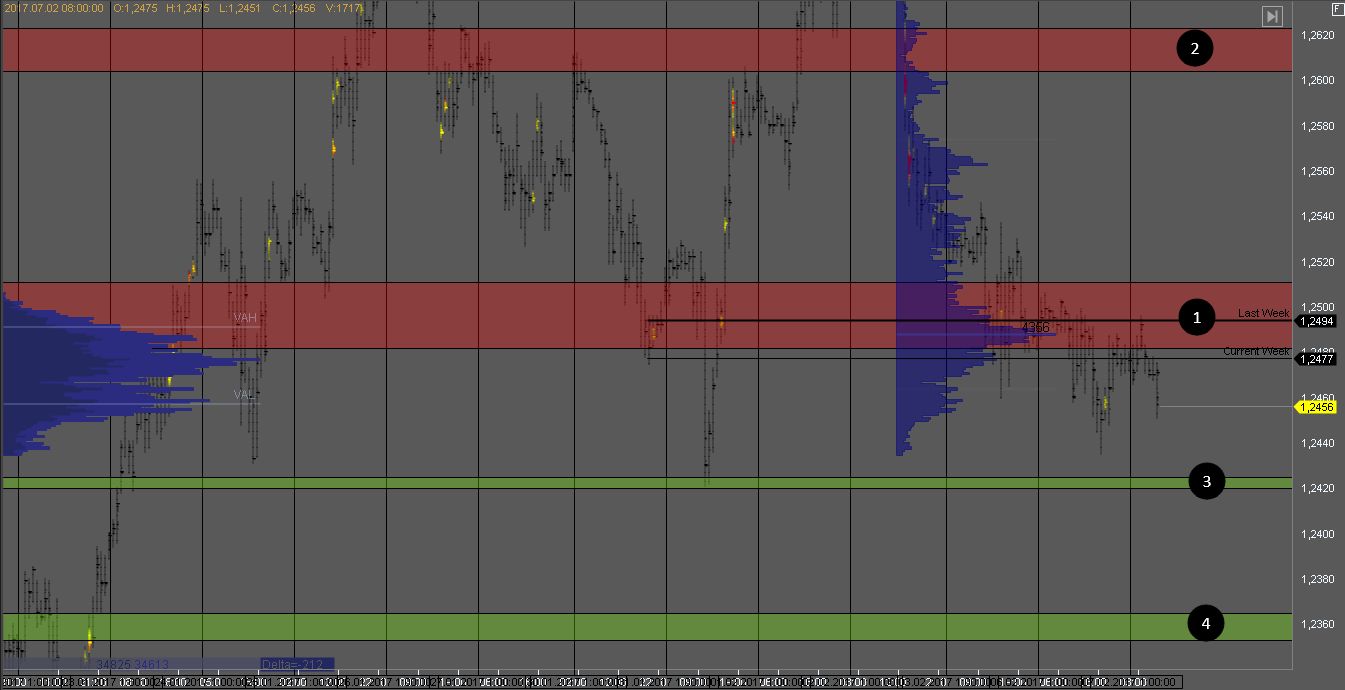This screenshot has width=1345, height=690.
Task: Click the numbered marker 4
Action: tap(1205, 624)
